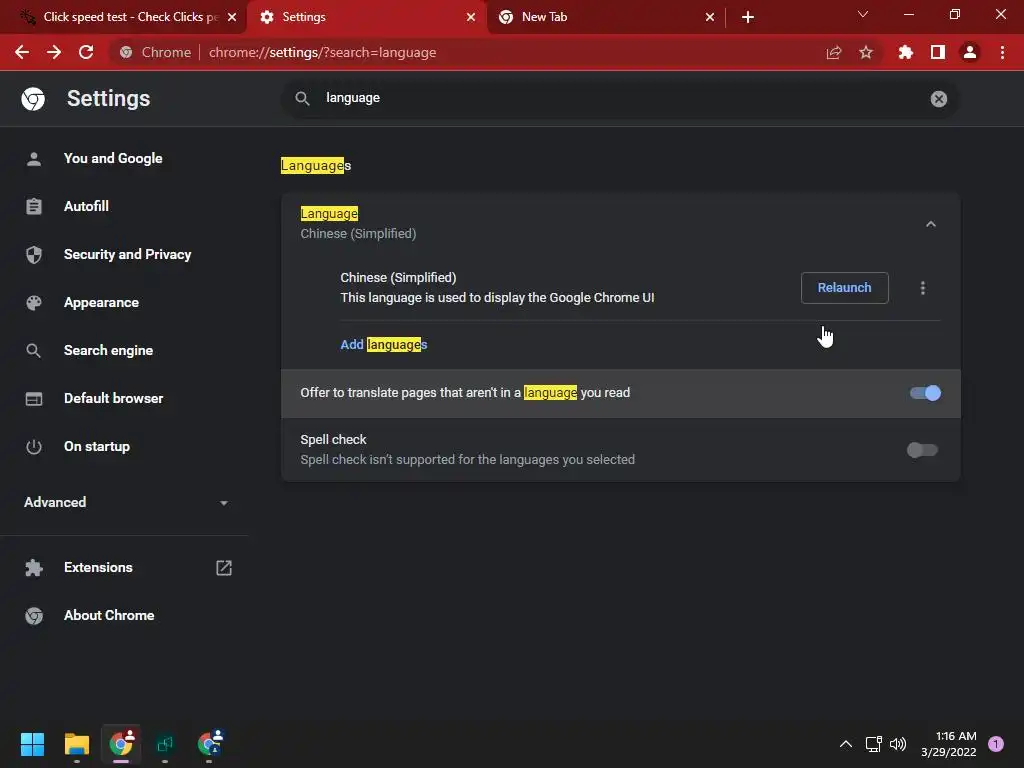Close the Settings tab
The image size is (1024, 768).
click(x=471, y=17)
